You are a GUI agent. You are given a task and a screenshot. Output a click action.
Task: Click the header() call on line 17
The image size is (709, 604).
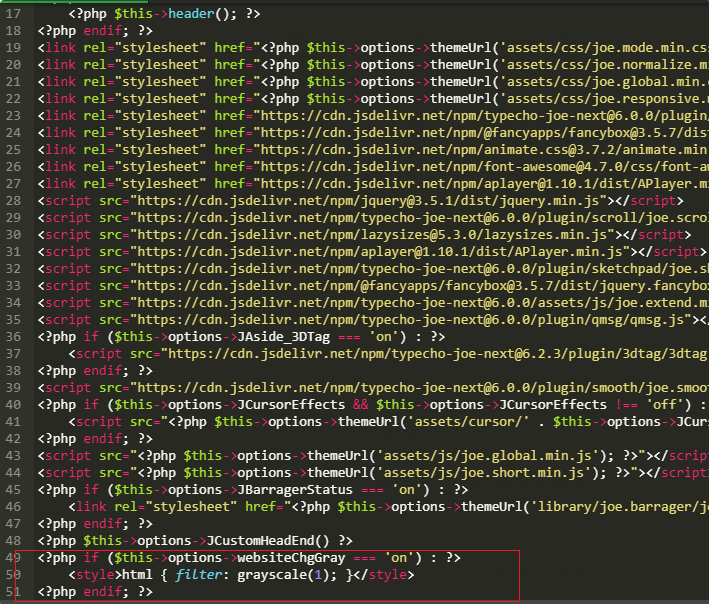pyautogui.click(x=199, y=14)
